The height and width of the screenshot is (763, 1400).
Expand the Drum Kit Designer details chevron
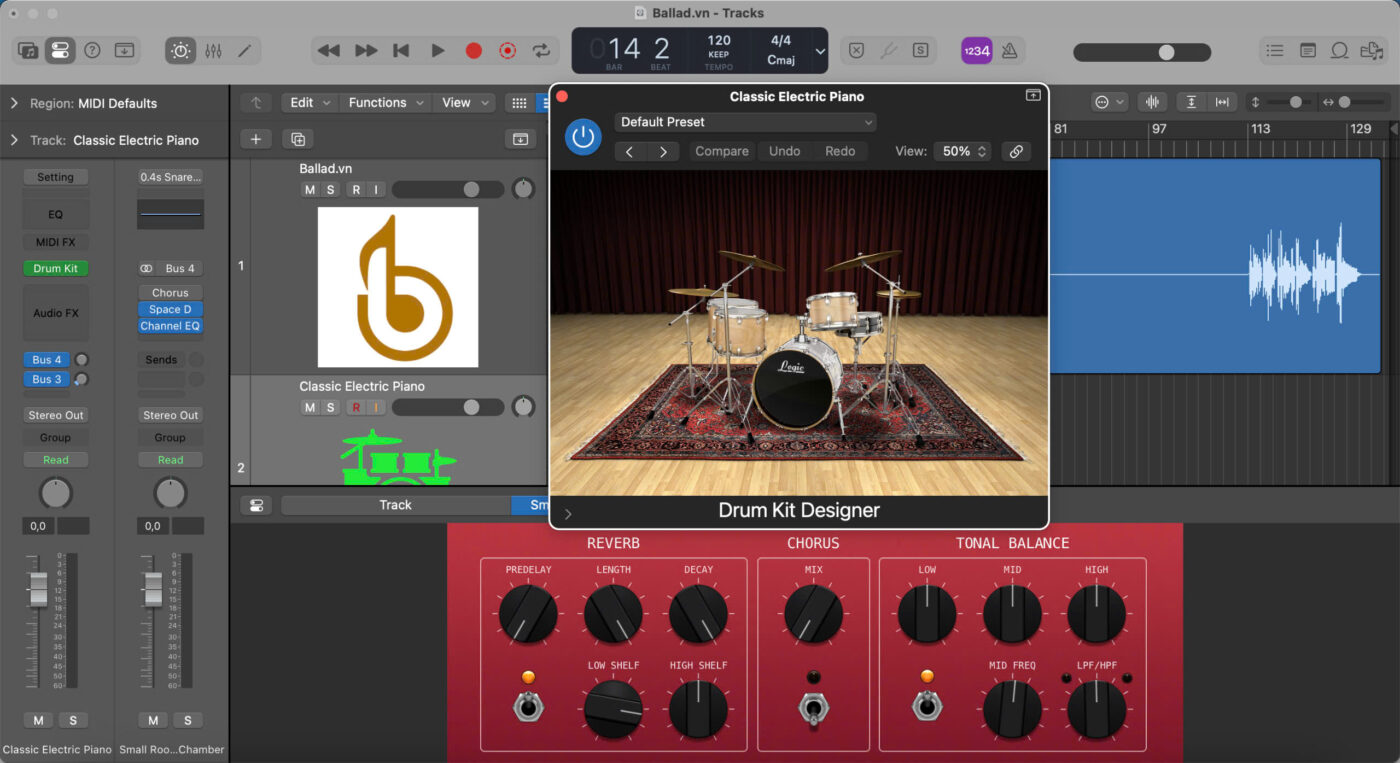(x=568, y=514)
